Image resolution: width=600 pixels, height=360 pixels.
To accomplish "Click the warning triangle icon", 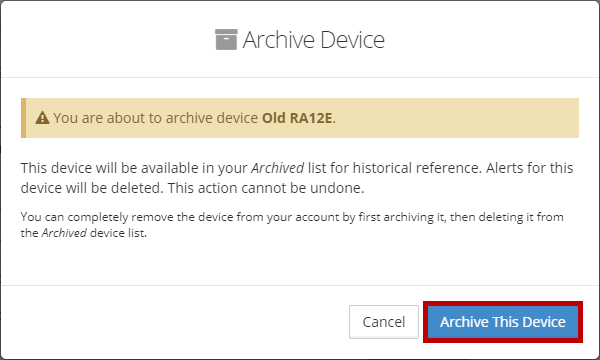I will 42,118.
